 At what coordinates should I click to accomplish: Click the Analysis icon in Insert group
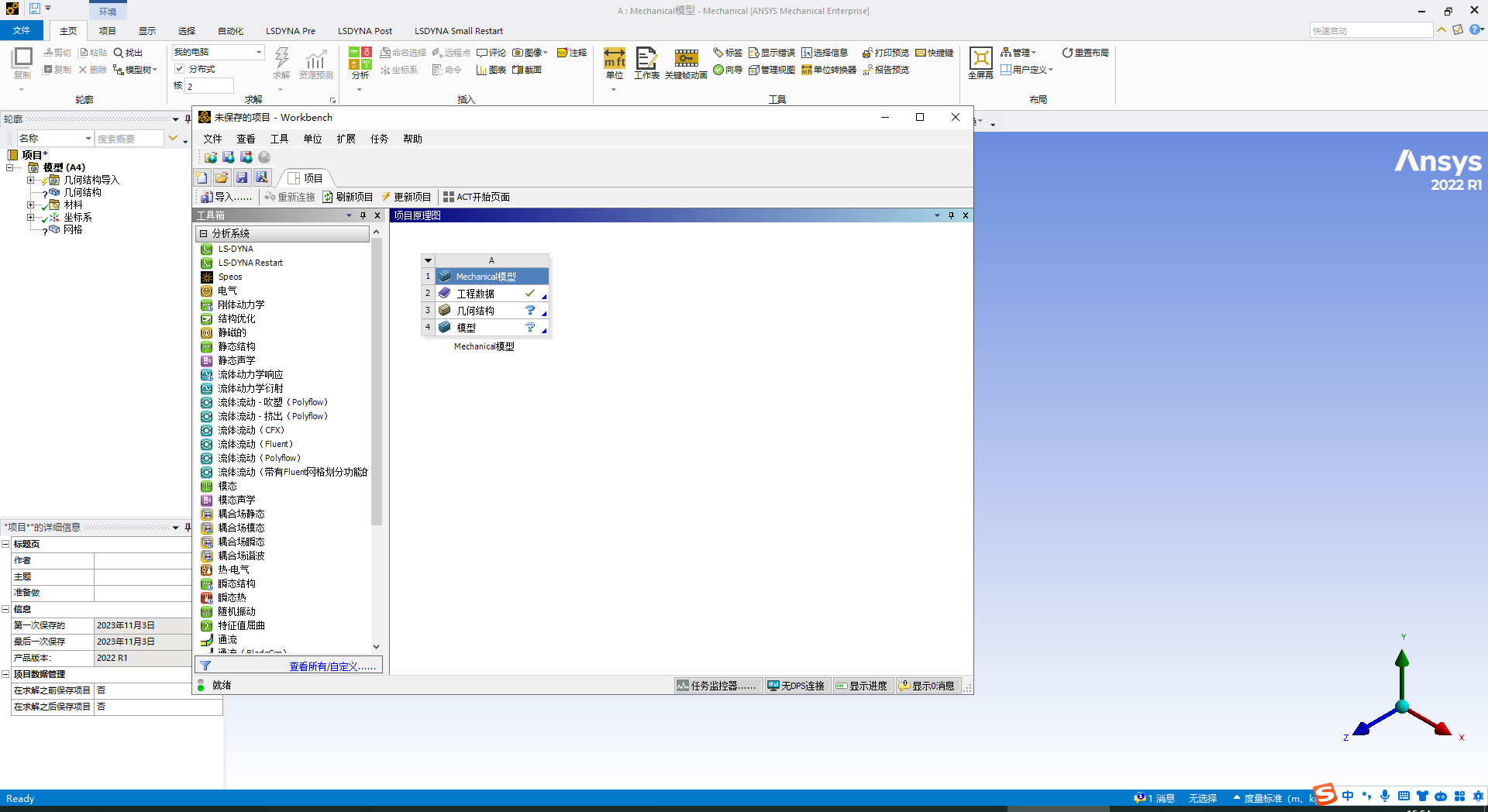pyautogui.click(x=360, y=58)
